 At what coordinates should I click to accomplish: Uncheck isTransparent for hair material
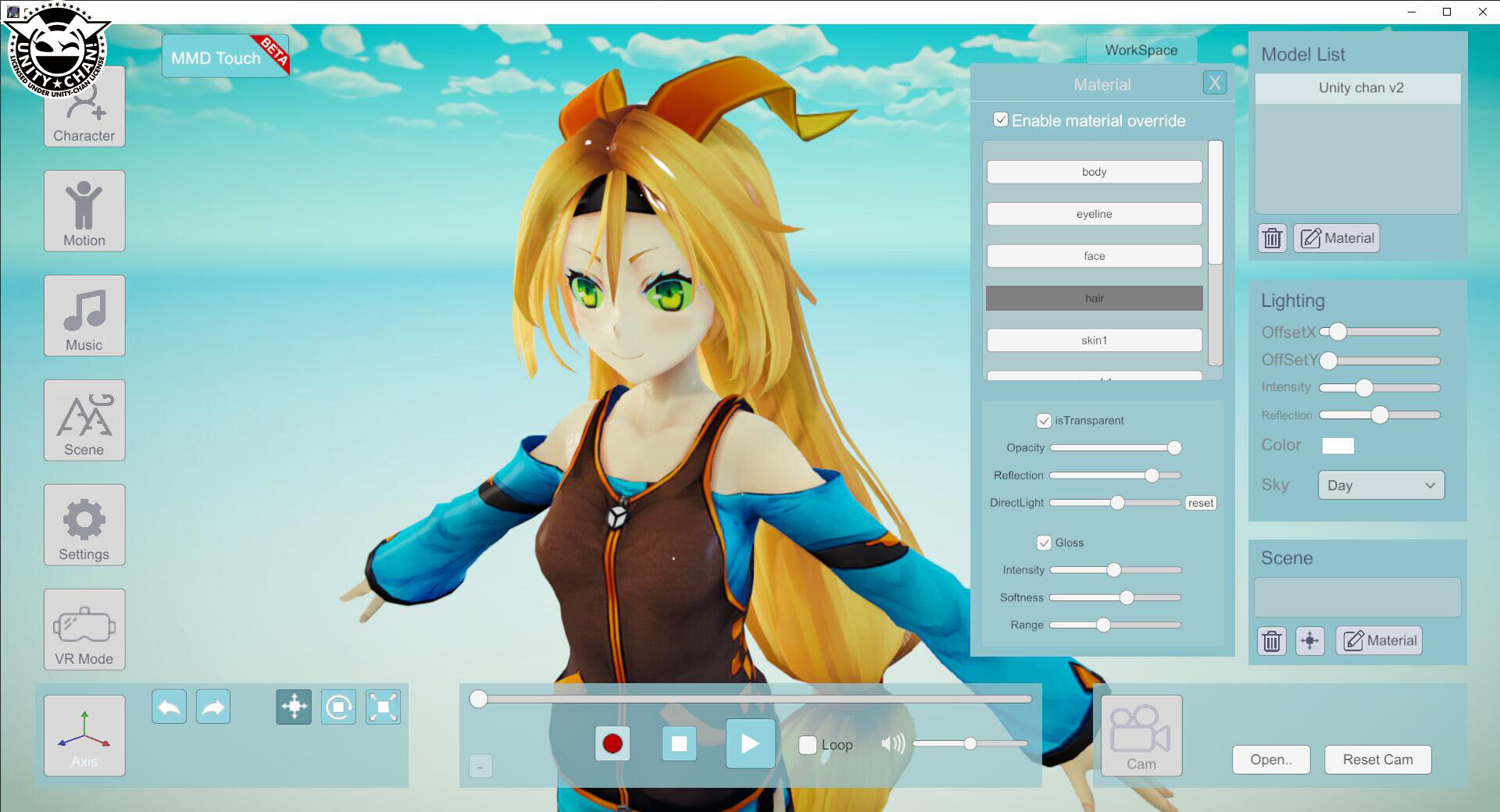[1045, 420]
